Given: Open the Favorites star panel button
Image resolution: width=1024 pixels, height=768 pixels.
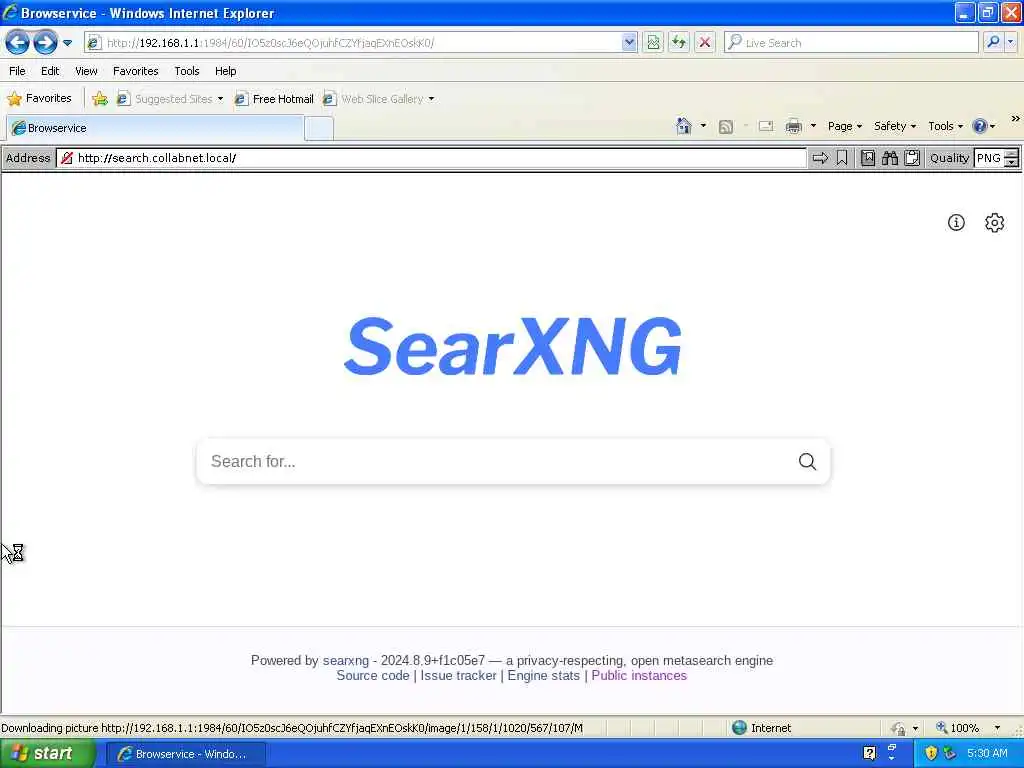Looking at the screenshot, I should pyautogui.click(x=40, y=99).
